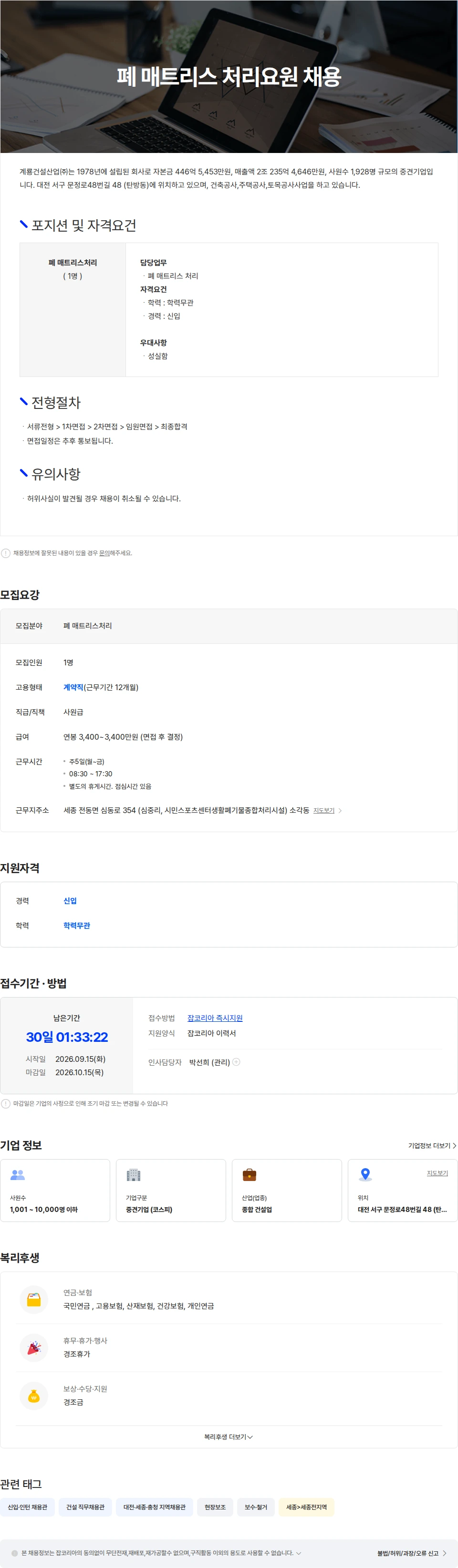Image resolution: width=458 pixels, height=1568 pixels.
Task: Click the 포지션 및 자격요건 heading
Action: (84, 225)
